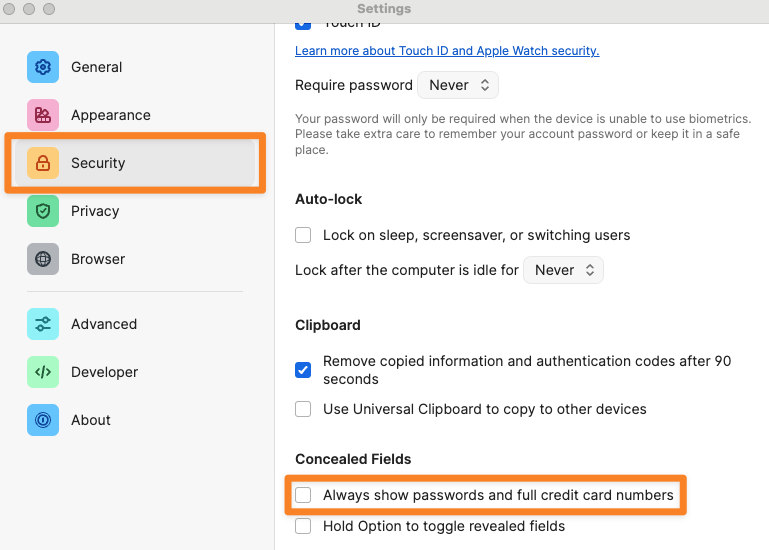The width and height of the screenshot is (769, 550).
Task: Uncheck remove copied information after 90 seconds
Action: 303,370
